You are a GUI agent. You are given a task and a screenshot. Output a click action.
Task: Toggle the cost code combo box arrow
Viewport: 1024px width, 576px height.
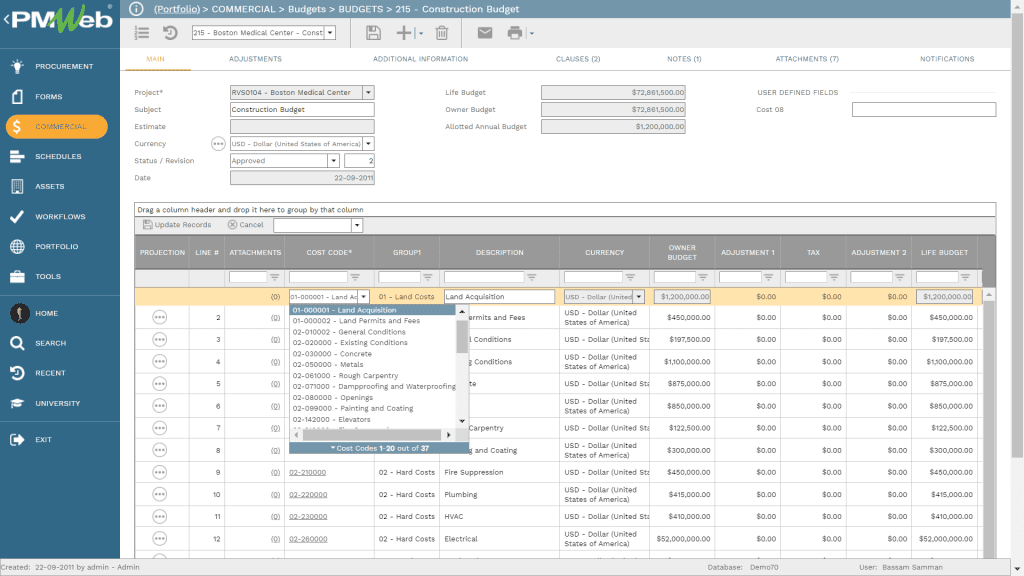[x=364, y=296]
